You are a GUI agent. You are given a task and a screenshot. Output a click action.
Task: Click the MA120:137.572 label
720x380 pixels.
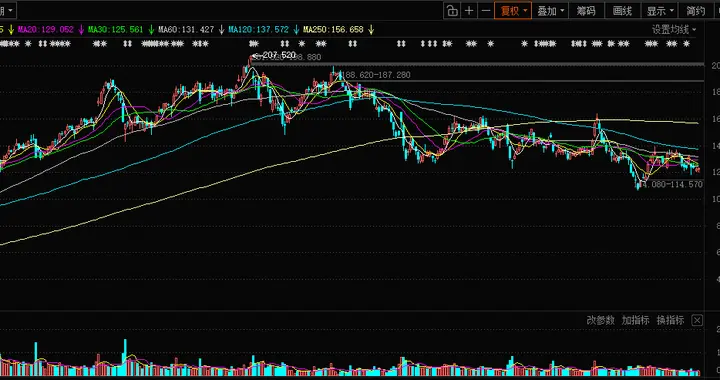click(x=259, y=30)
